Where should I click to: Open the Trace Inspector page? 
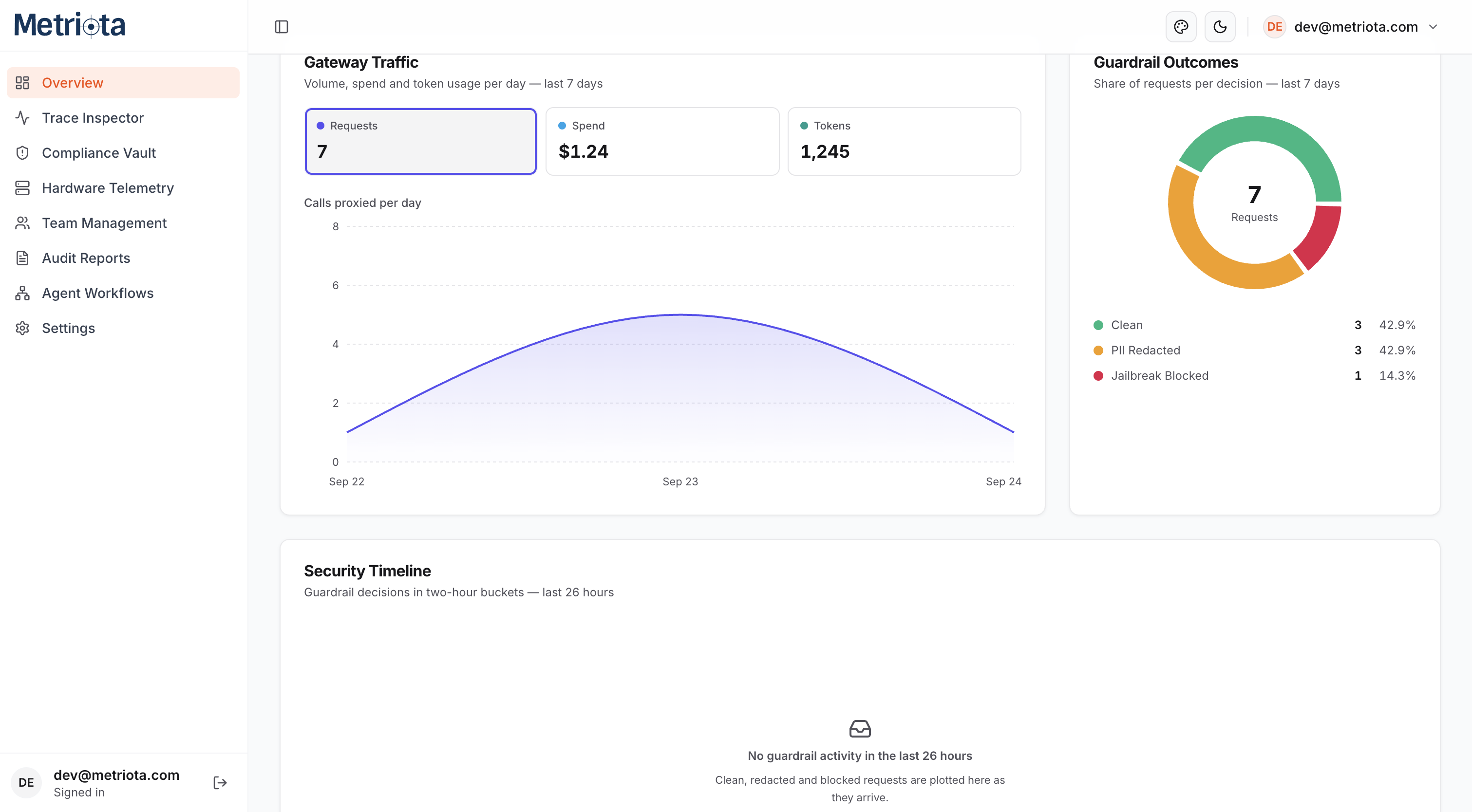tap(123, 118)
